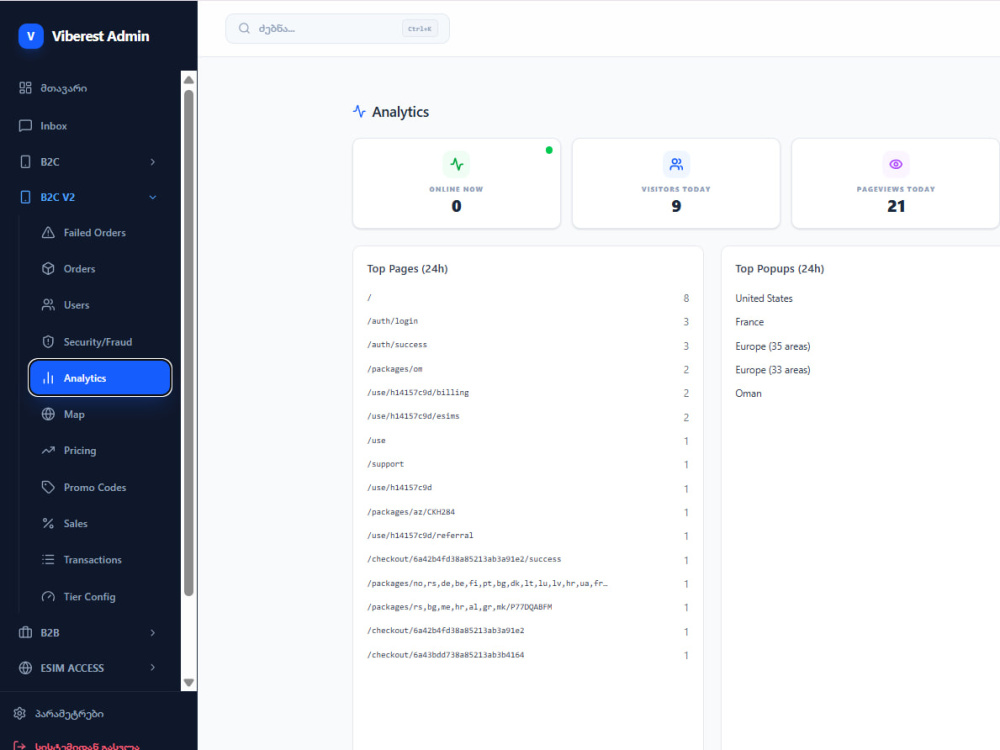Screen dimensions: 1000x750
Task: Collapse the B2C V2 section chevron
Action: (x=152, y=197)
